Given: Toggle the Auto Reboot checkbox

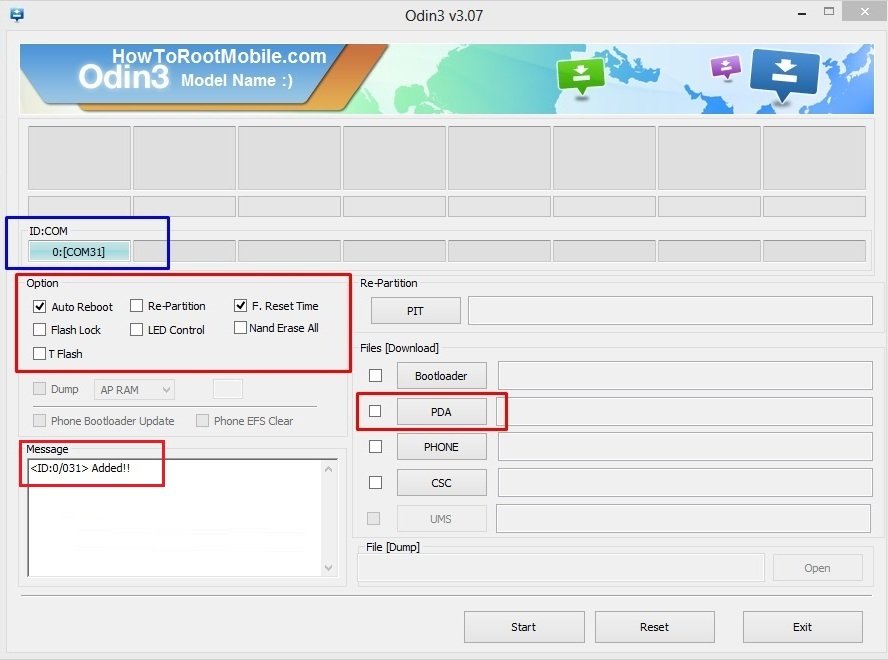Looking at the screenshot, I should pyautogui.click(x=39, y=306).
